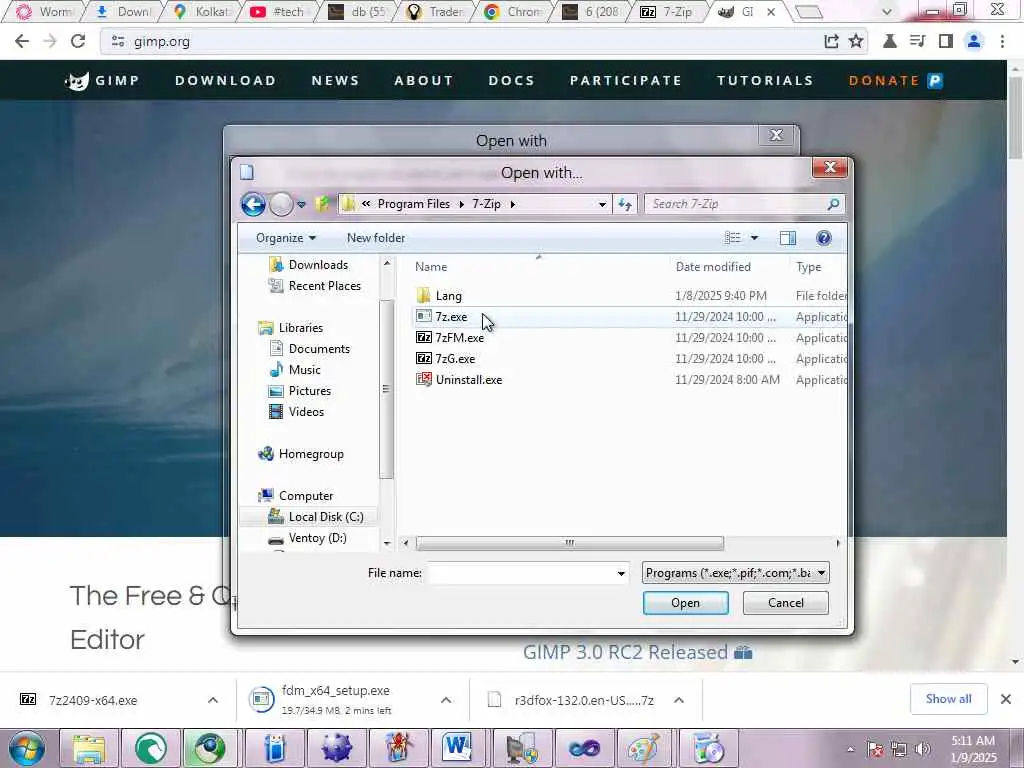The image size is (1024, 768).
Task: Click the Chrome back arrow
Action: [22, 41]
